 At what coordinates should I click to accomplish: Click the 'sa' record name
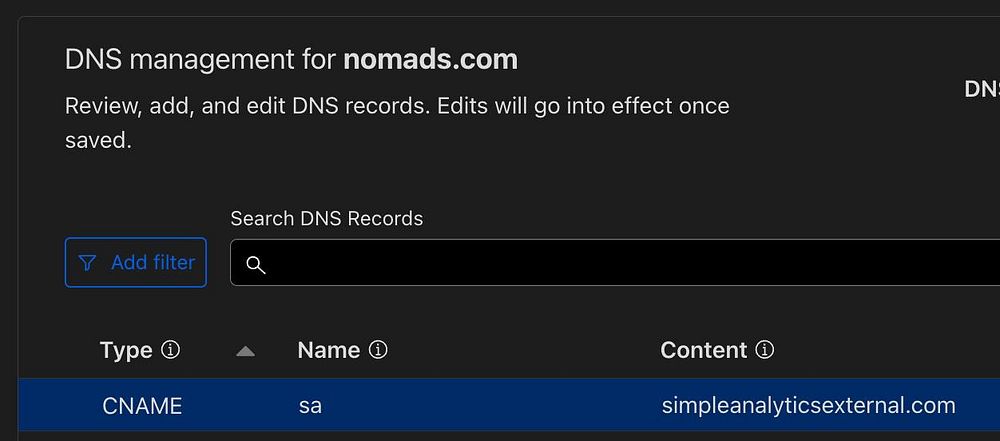coord(310,406)
